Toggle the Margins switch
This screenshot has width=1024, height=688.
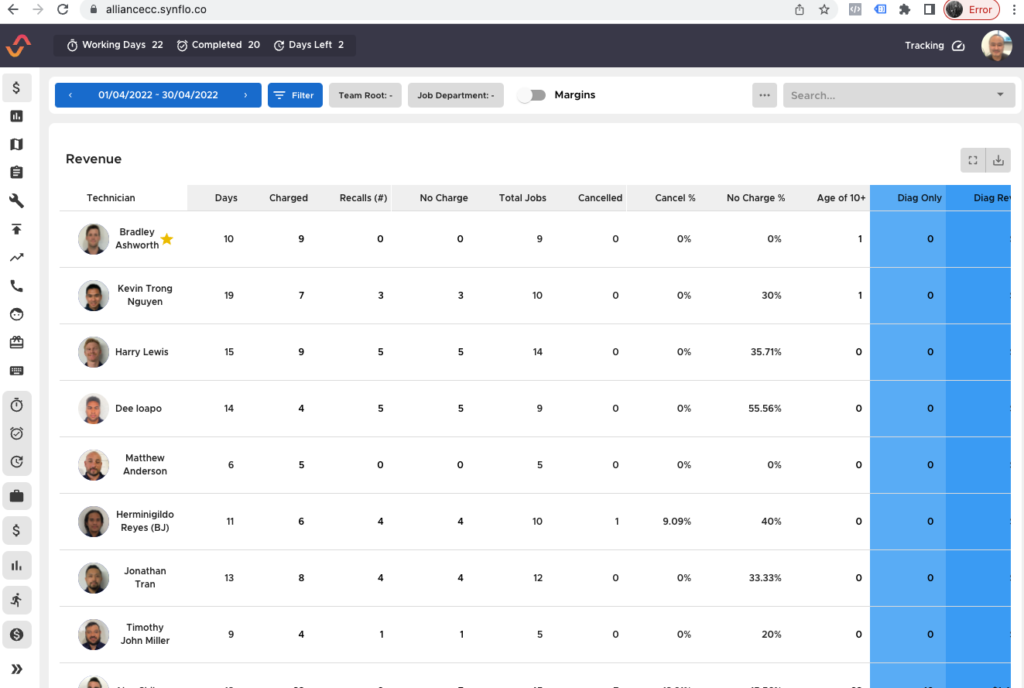point(532,95)
